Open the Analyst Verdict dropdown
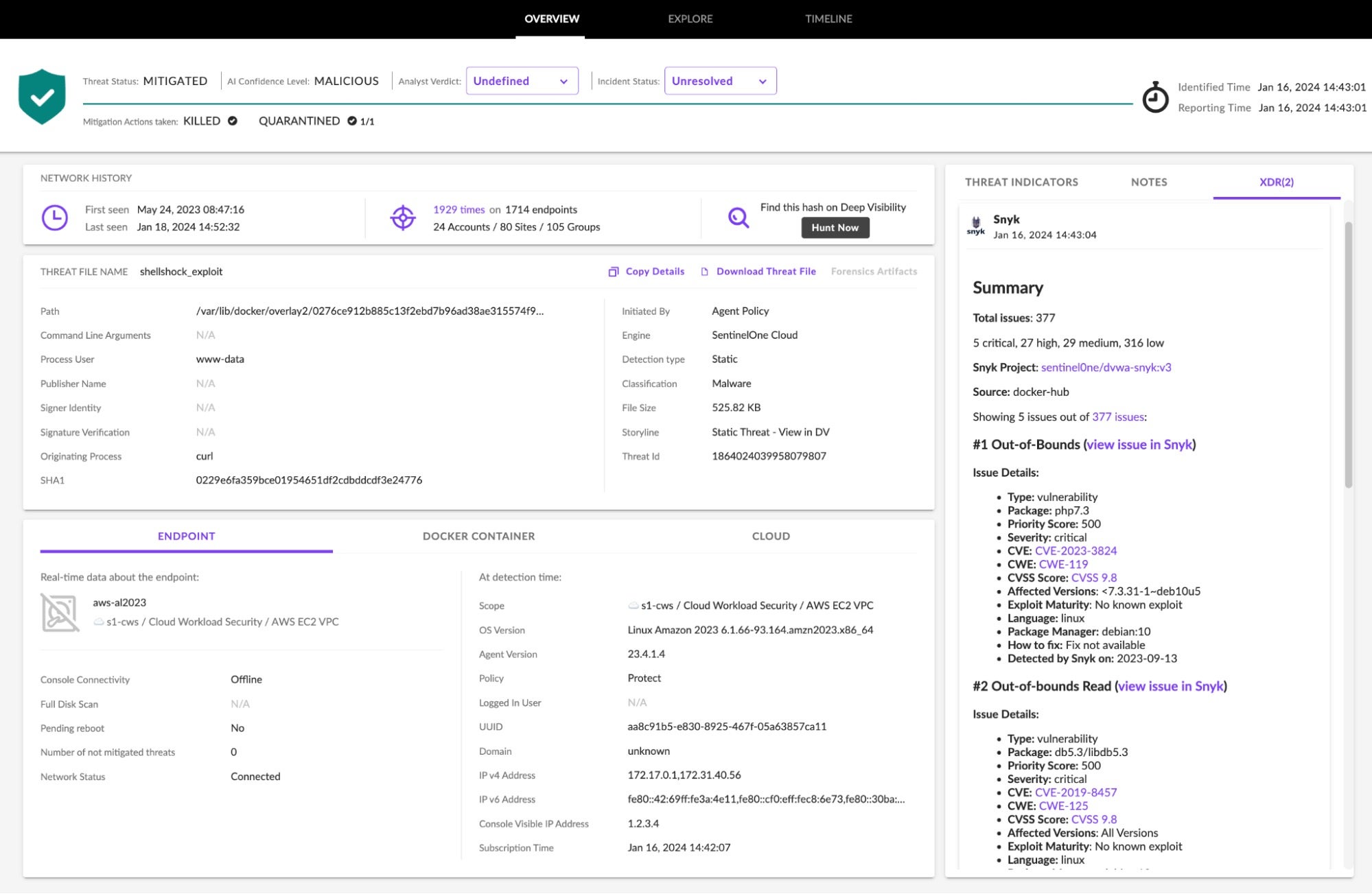The height and width of the screenshot is (894, 1372). (x=522, y=81)
